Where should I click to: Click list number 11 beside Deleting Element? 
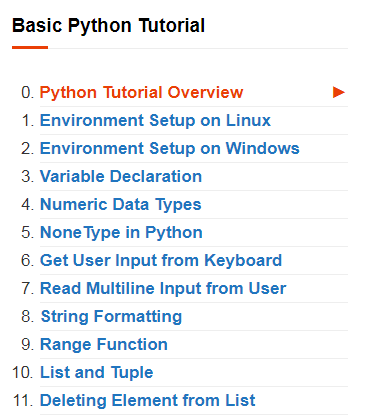pyautogui.click(x=23, y=400)
